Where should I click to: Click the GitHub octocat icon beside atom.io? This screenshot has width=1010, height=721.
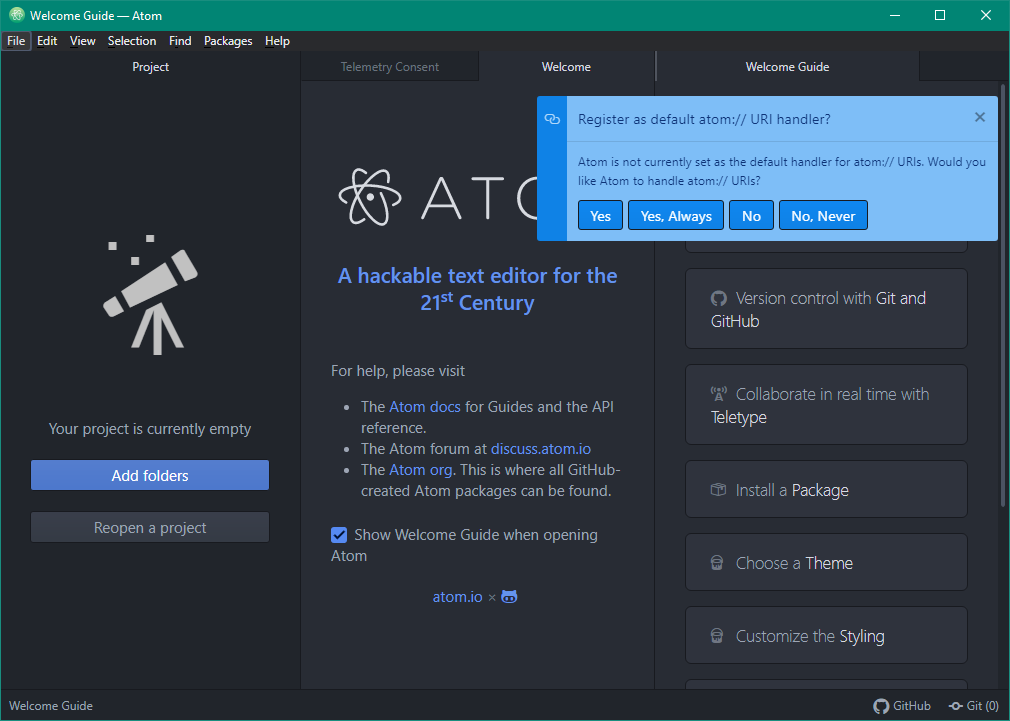pos(510,597)
